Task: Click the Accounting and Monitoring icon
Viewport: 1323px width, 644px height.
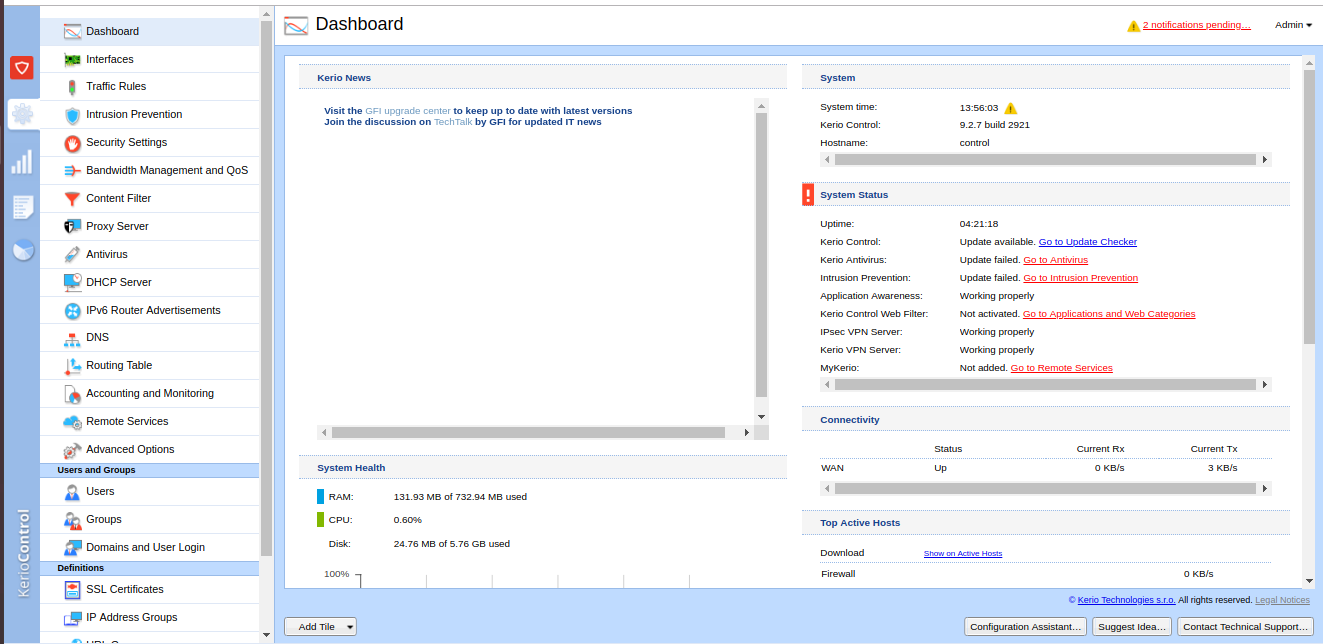Action: tap(71, 394)
